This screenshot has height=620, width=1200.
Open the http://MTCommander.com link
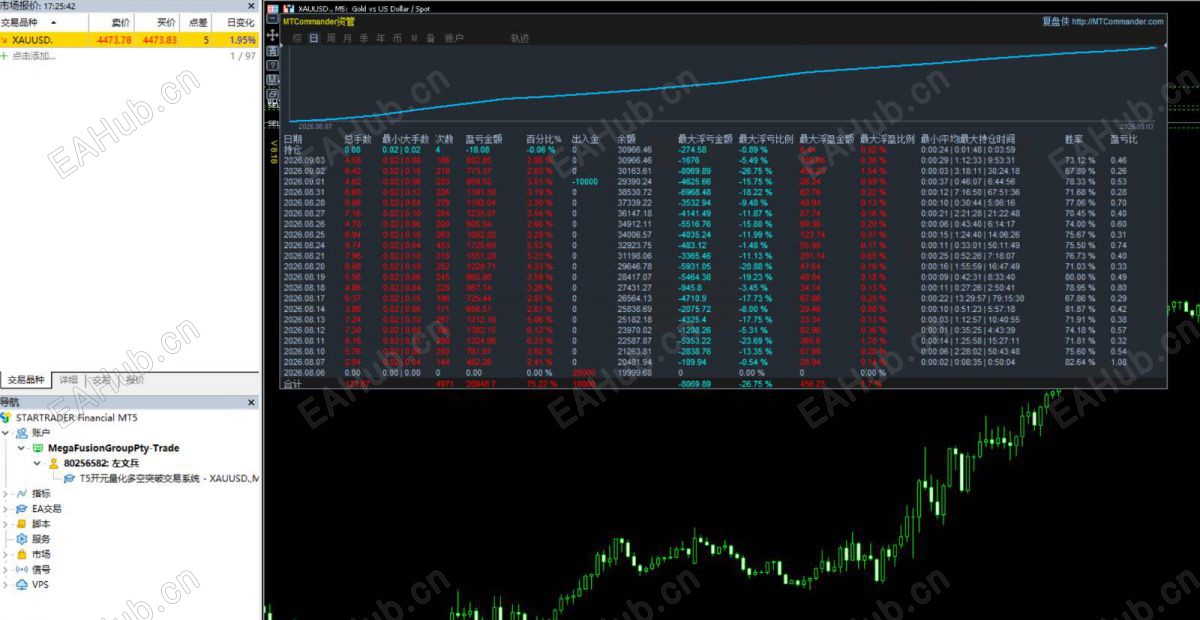coord(1117,21)
